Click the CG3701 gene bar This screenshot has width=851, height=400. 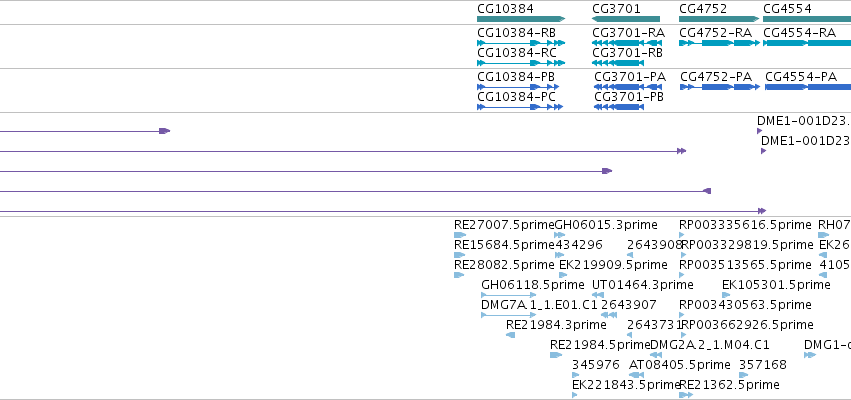pos(626,19)
